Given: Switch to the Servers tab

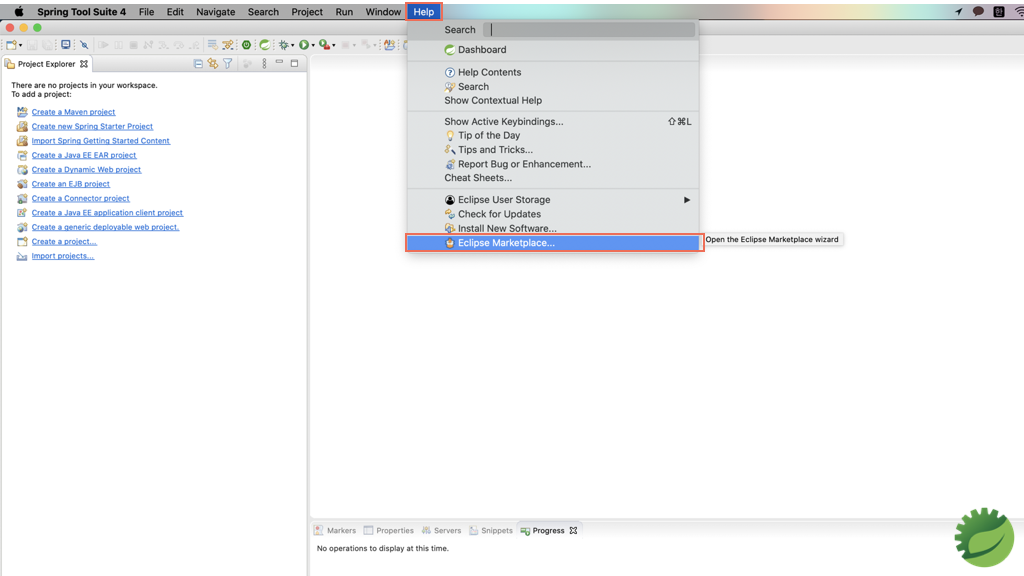Looking at the screenshot, I should pyautogui.click(x=441, y=530).
